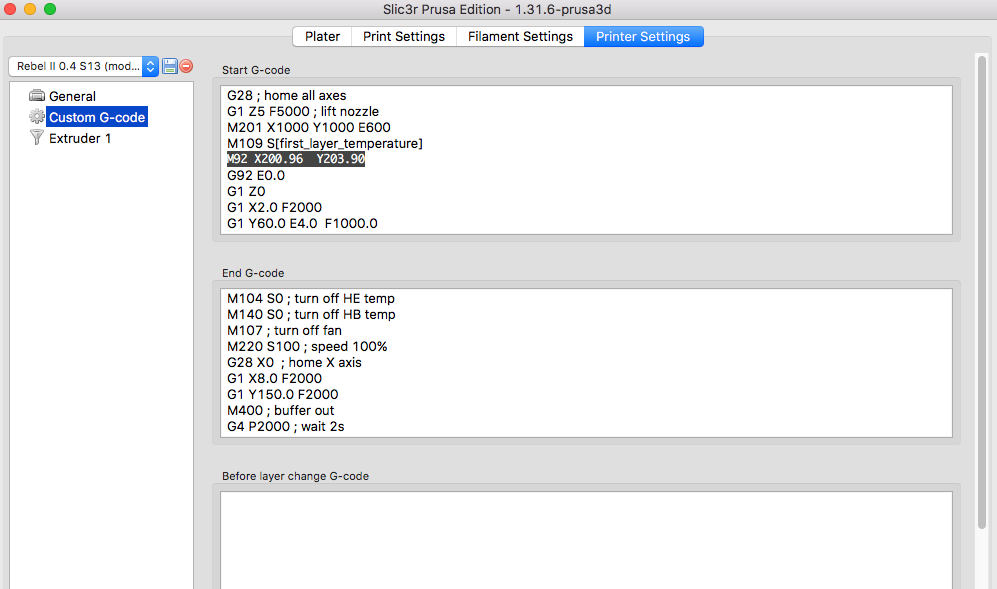Click the gear icon beside Custom G-code

(x=37, y=117)
